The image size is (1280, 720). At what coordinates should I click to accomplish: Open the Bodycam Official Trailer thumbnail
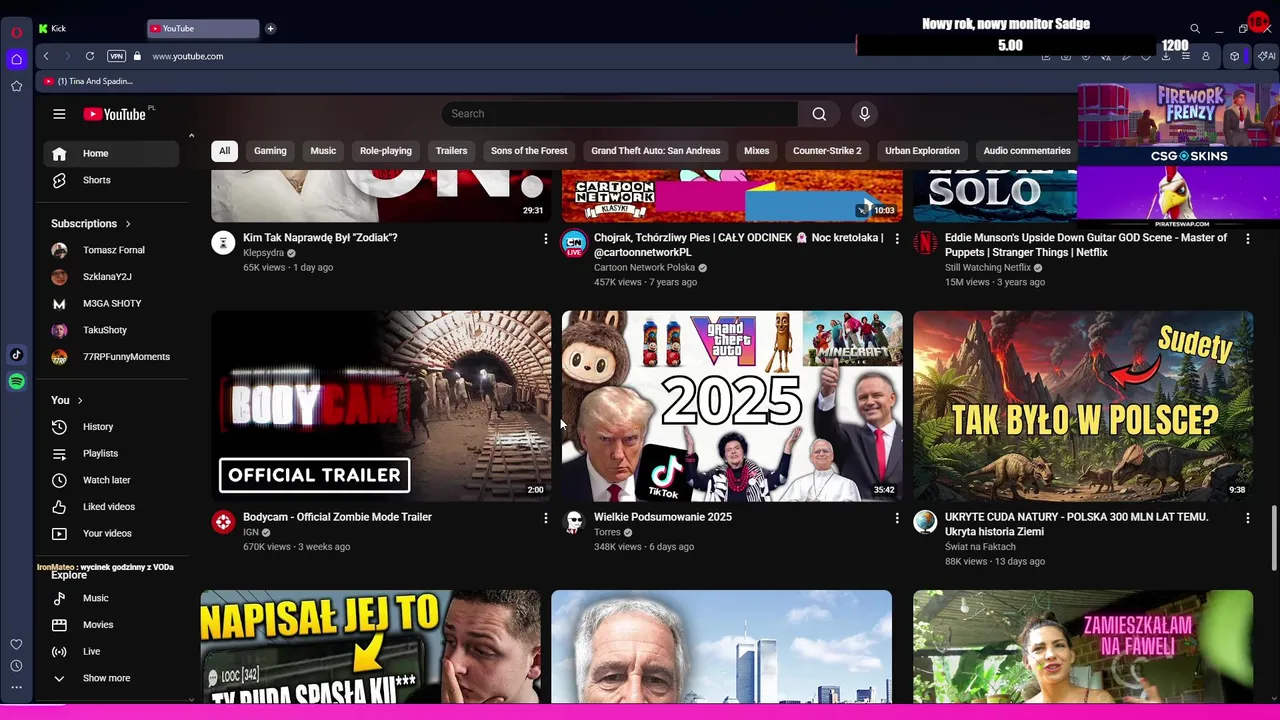tap(381, 406)
